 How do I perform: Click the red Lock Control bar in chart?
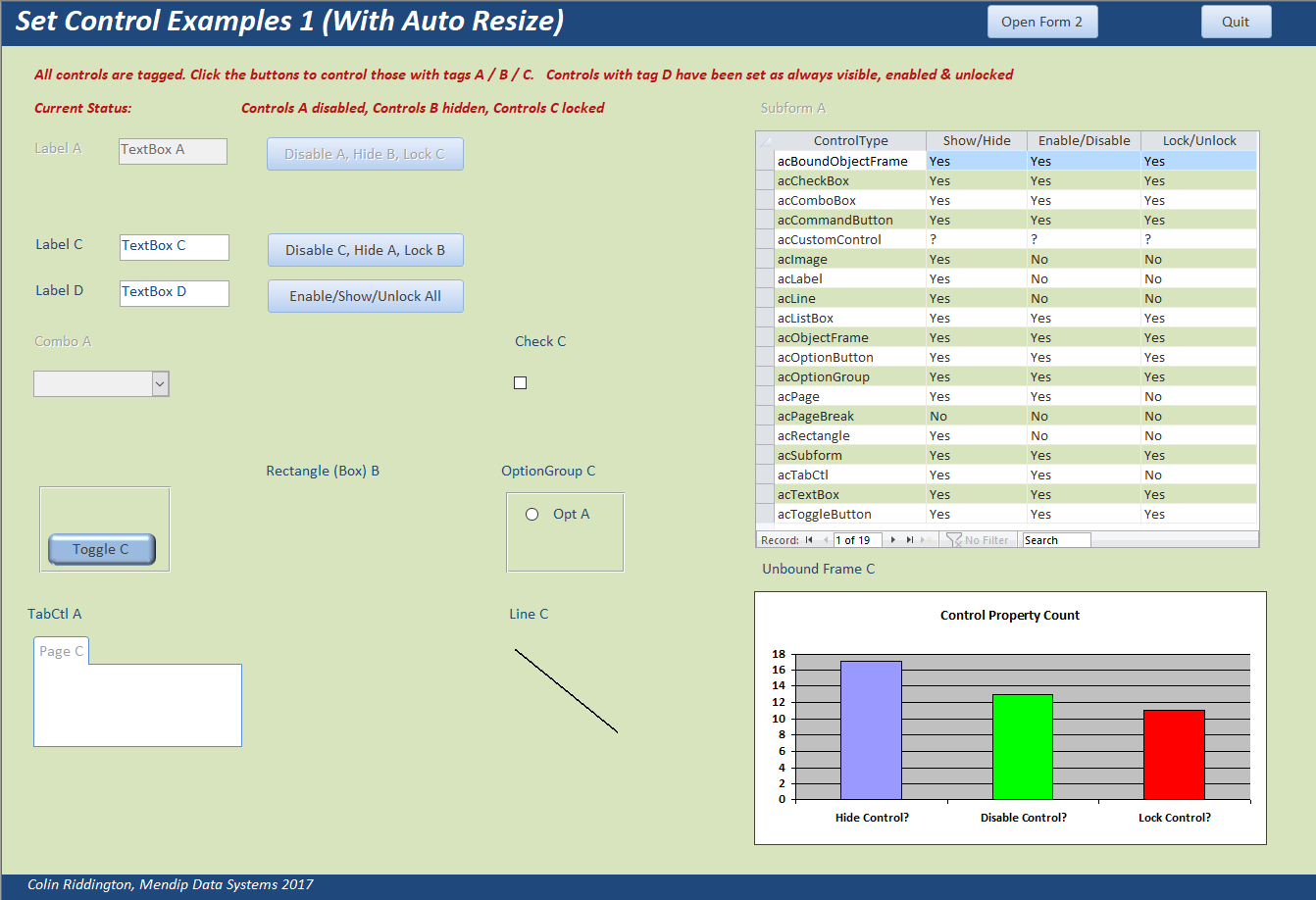pyautogui.click(x=1174, y=755)
